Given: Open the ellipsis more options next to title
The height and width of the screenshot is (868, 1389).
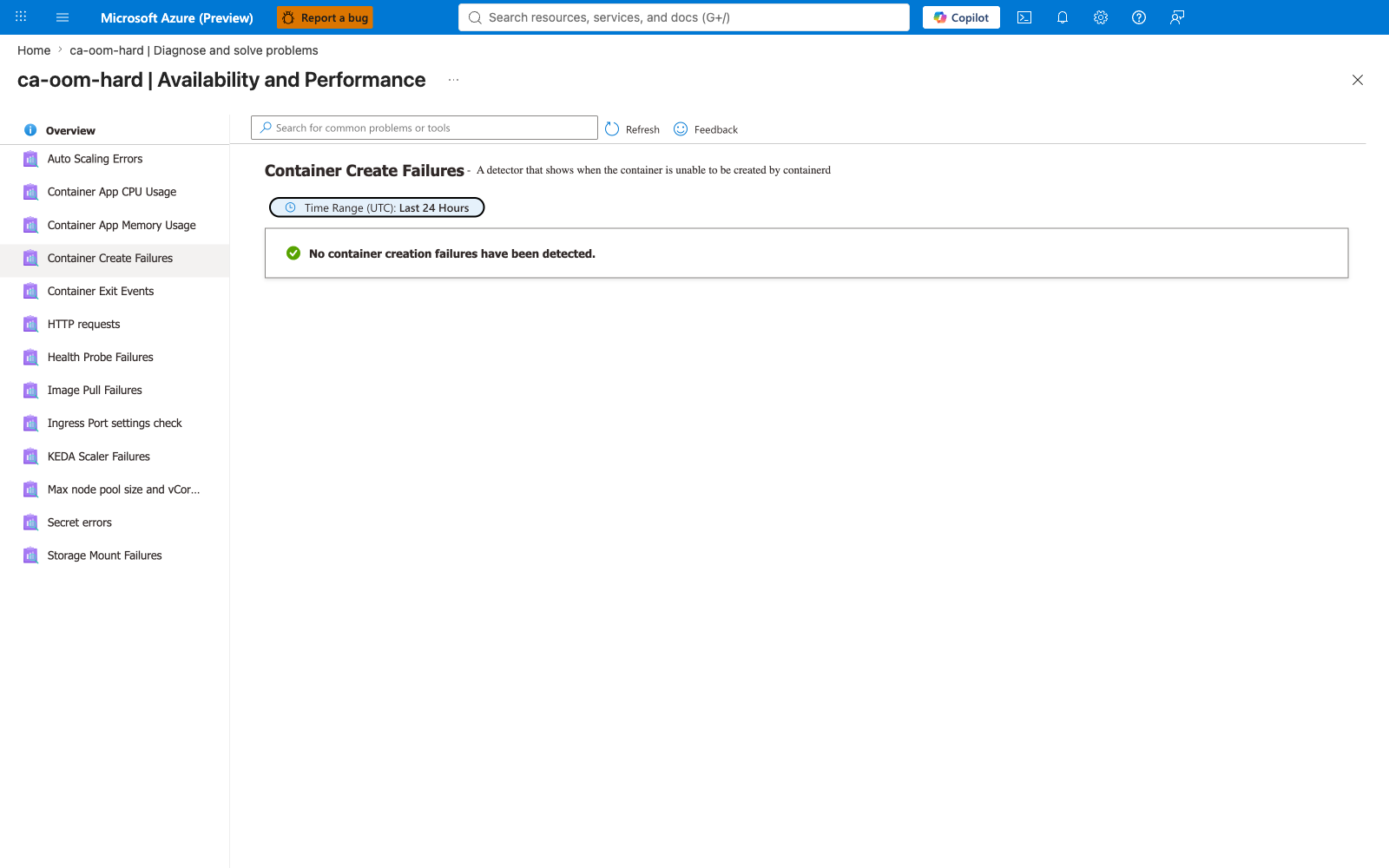Looking at the screenshot, I should click(453, 80).
